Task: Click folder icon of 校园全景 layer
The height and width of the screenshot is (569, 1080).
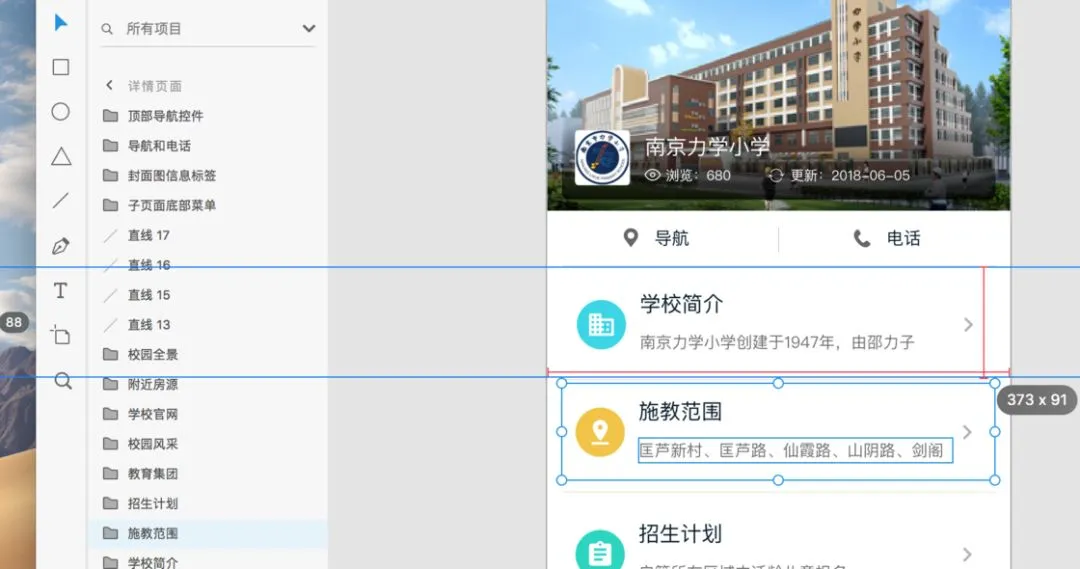Action: point(110,354)
